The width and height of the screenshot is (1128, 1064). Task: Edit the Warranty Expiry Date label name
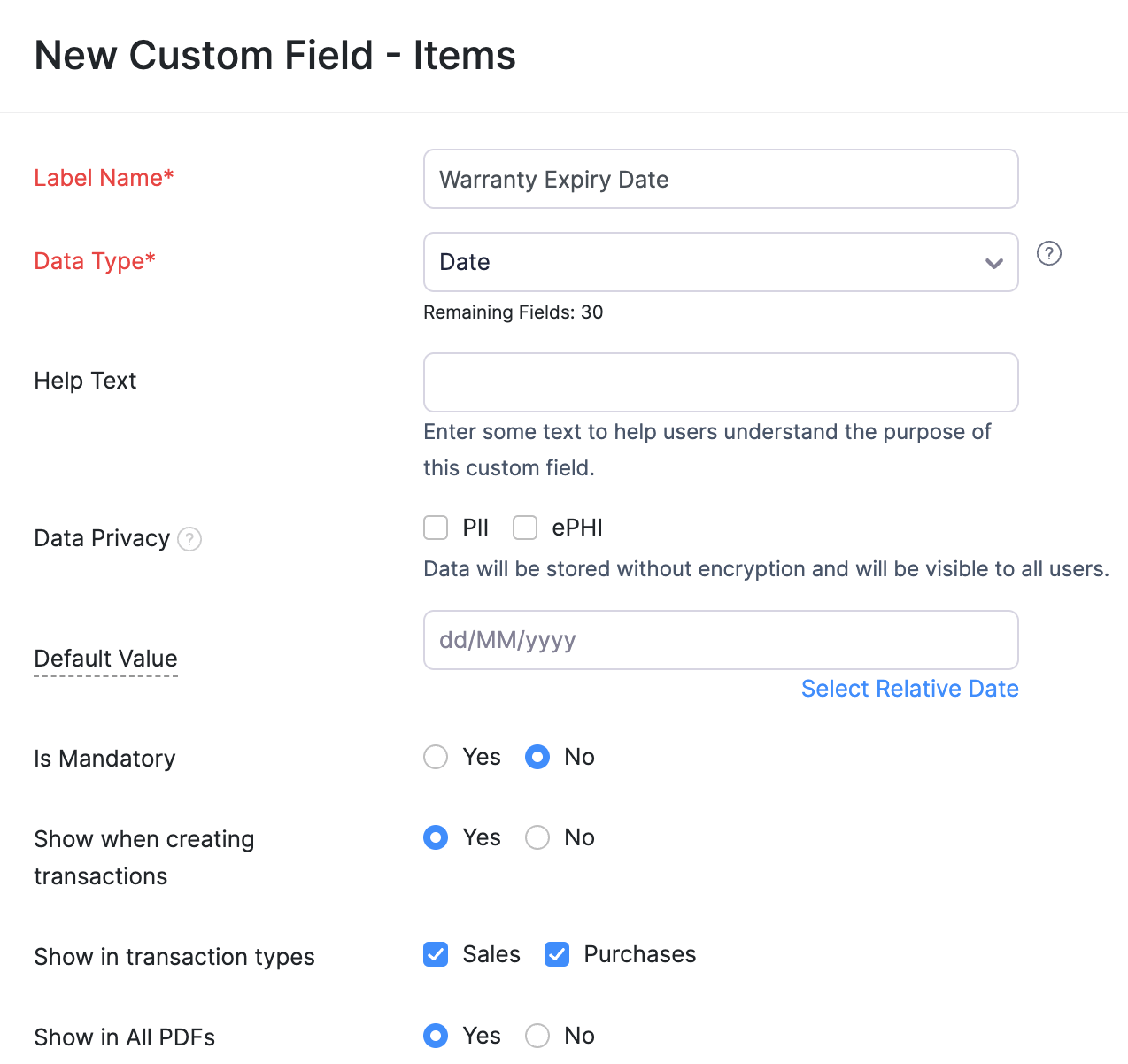(x=721, y=179)
